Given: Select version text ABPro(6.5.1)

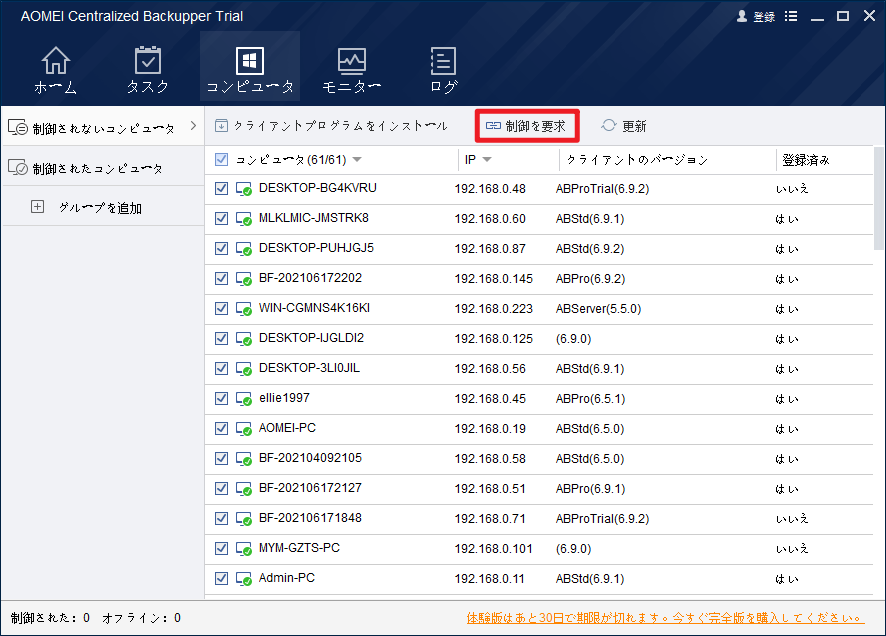Looking at the screenshot, I should [x=590, y=399].
